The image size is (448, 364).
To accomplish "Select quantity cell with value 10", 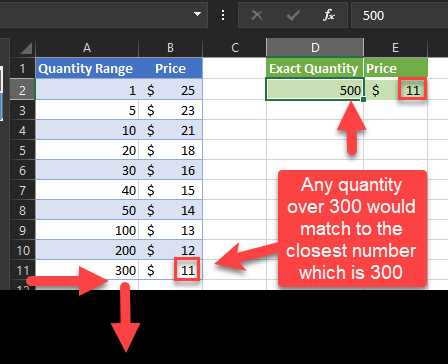I will (x=87, y=130).
